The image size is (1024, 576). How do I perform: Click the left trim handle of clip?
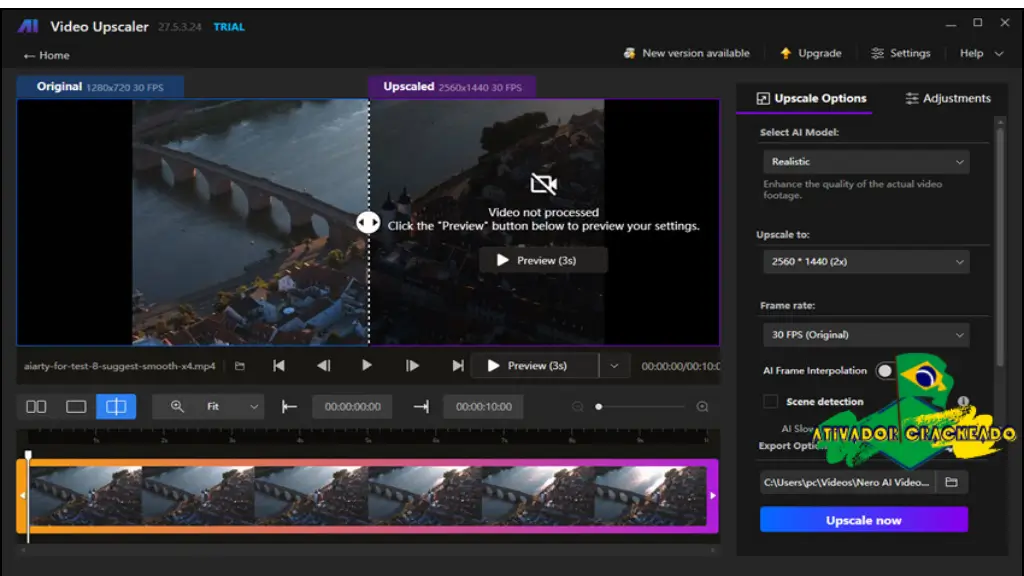pos(22,496)
